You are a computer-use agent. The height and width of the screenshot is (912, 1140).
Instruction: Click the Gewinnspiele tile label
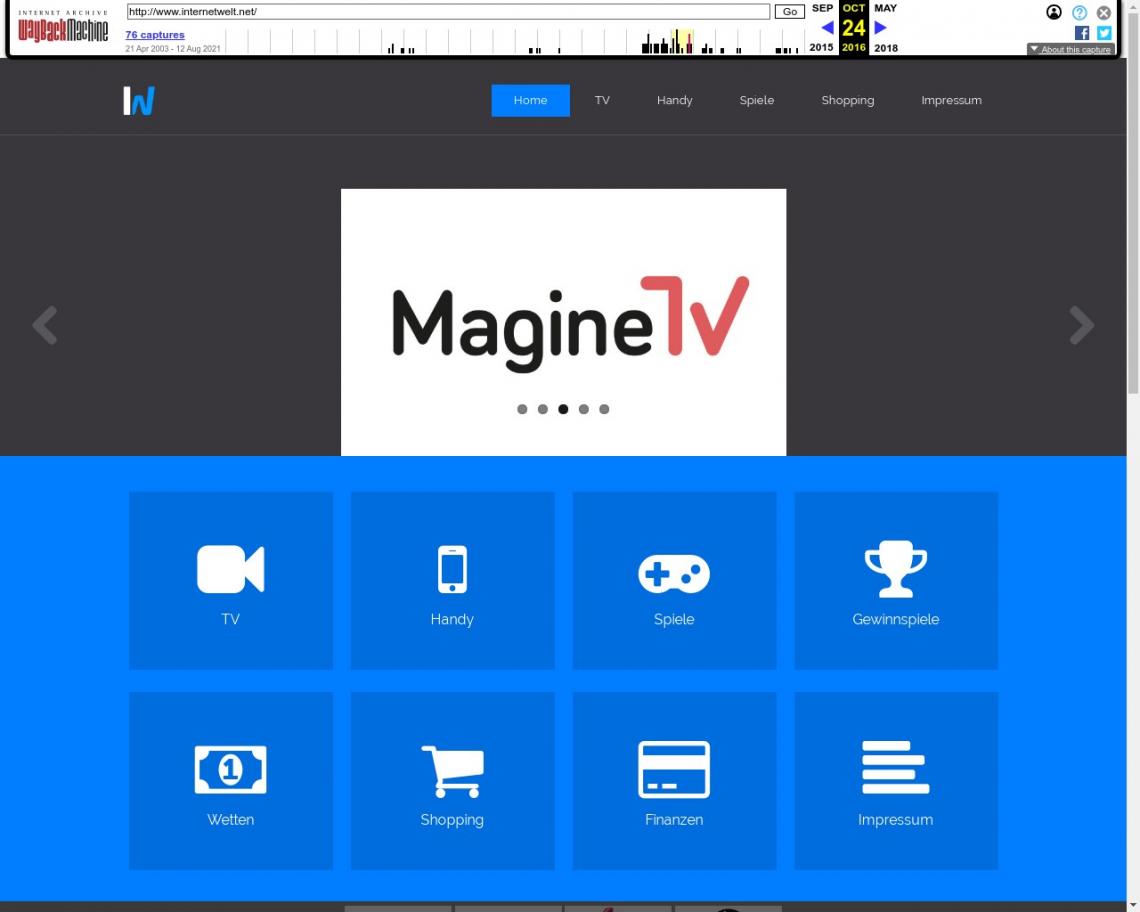pyautogui.click(x=896, y=619)
